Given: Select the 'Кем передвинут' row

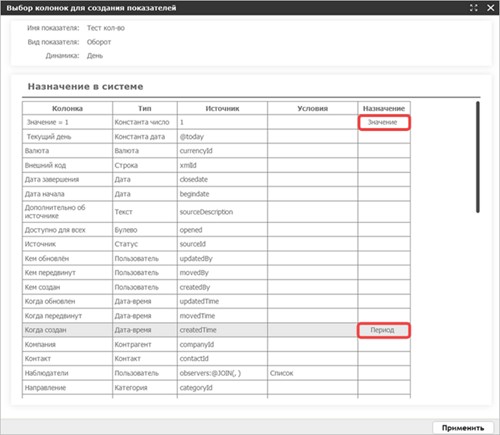Looking at the screenshot, I should (x=216, y=273).
